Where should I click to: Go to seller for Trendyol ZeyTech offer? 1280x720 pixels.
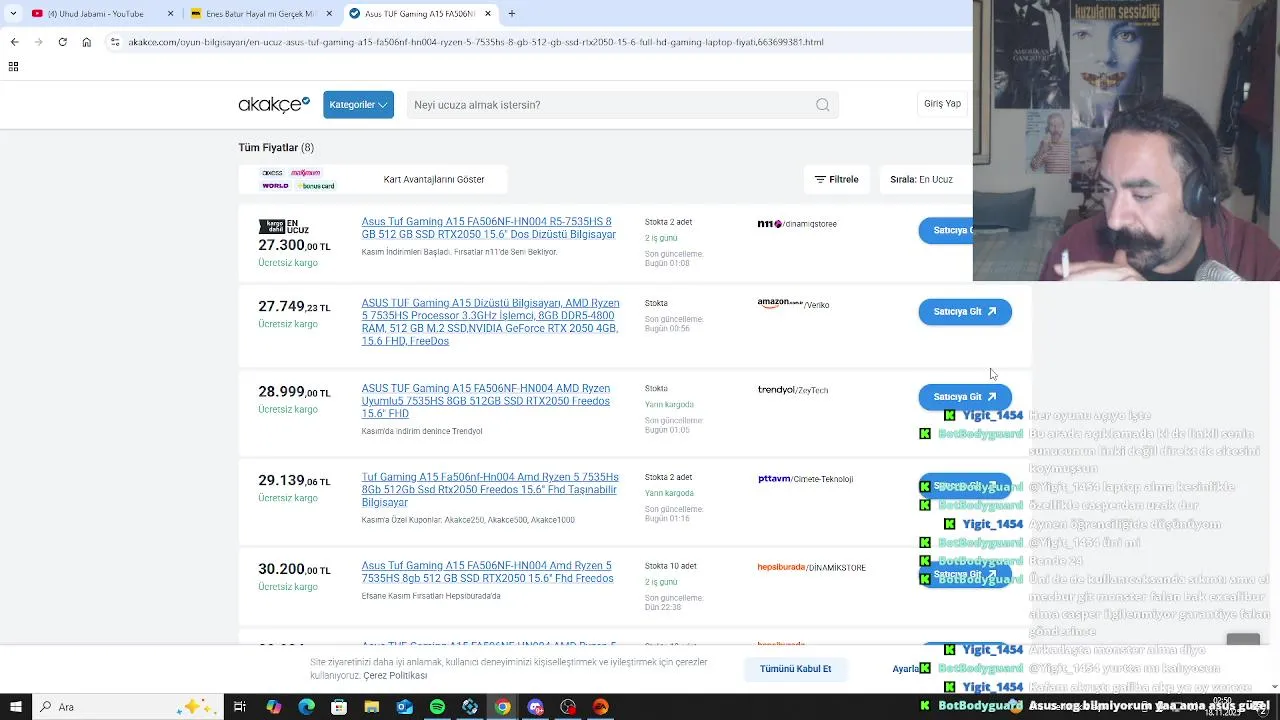coord(965,397)
